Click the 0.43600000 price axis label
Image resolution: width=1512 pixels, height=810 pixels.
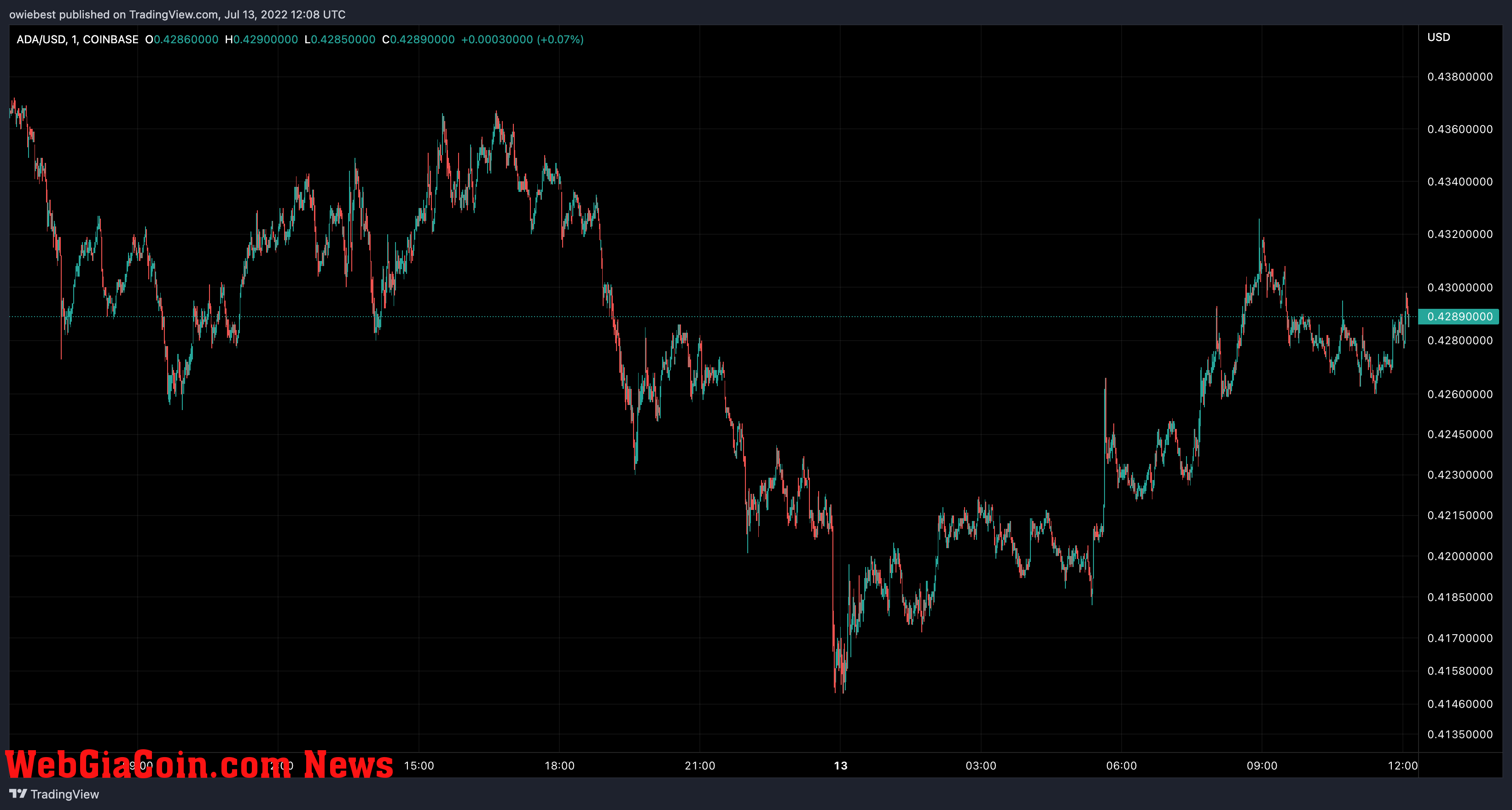point(1460,129)
